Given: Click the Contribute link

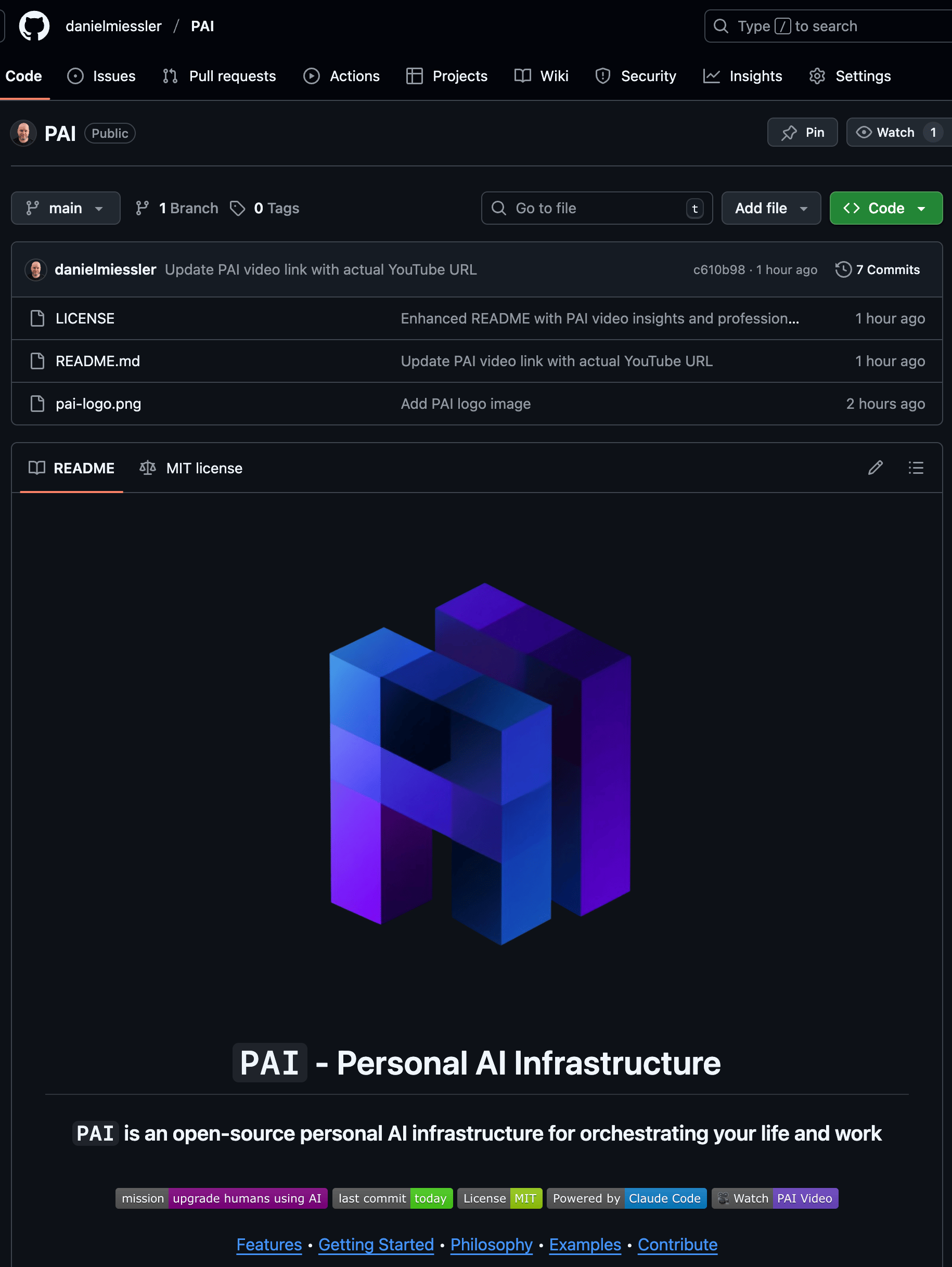Looking at the screenshot, I should [678, 1245].
